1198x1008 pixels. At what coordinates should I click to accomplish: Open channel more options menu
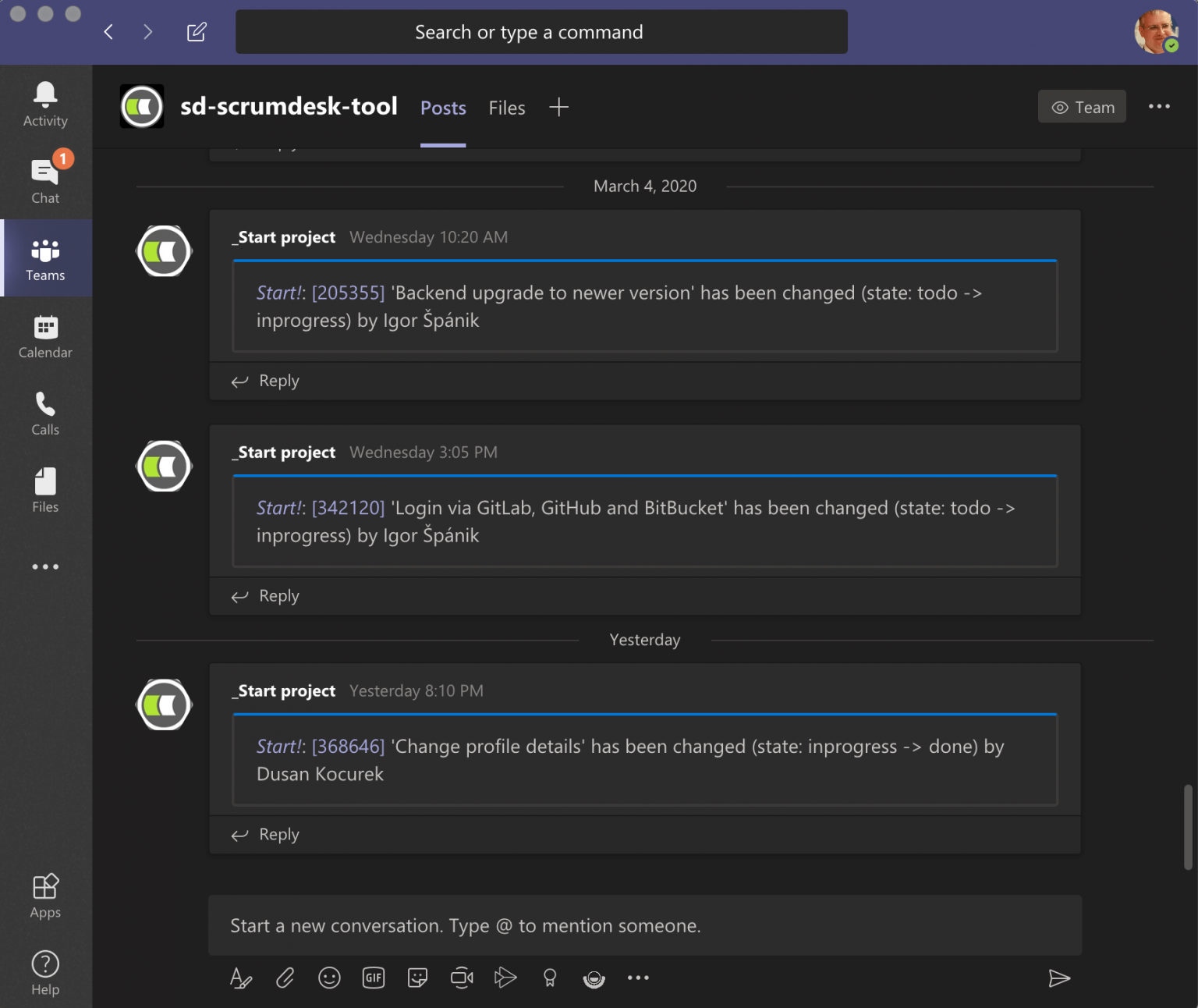coord(1159,107)
